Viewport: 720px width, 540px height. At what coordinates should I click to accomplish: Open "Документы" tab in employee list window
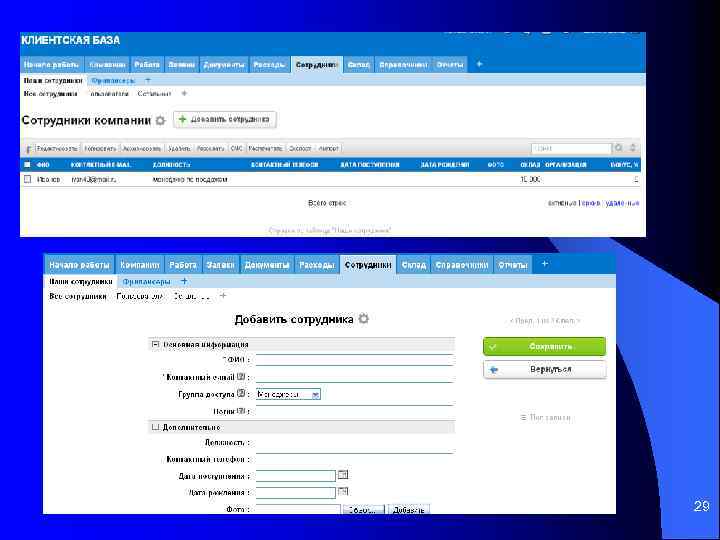pos(224,65)
